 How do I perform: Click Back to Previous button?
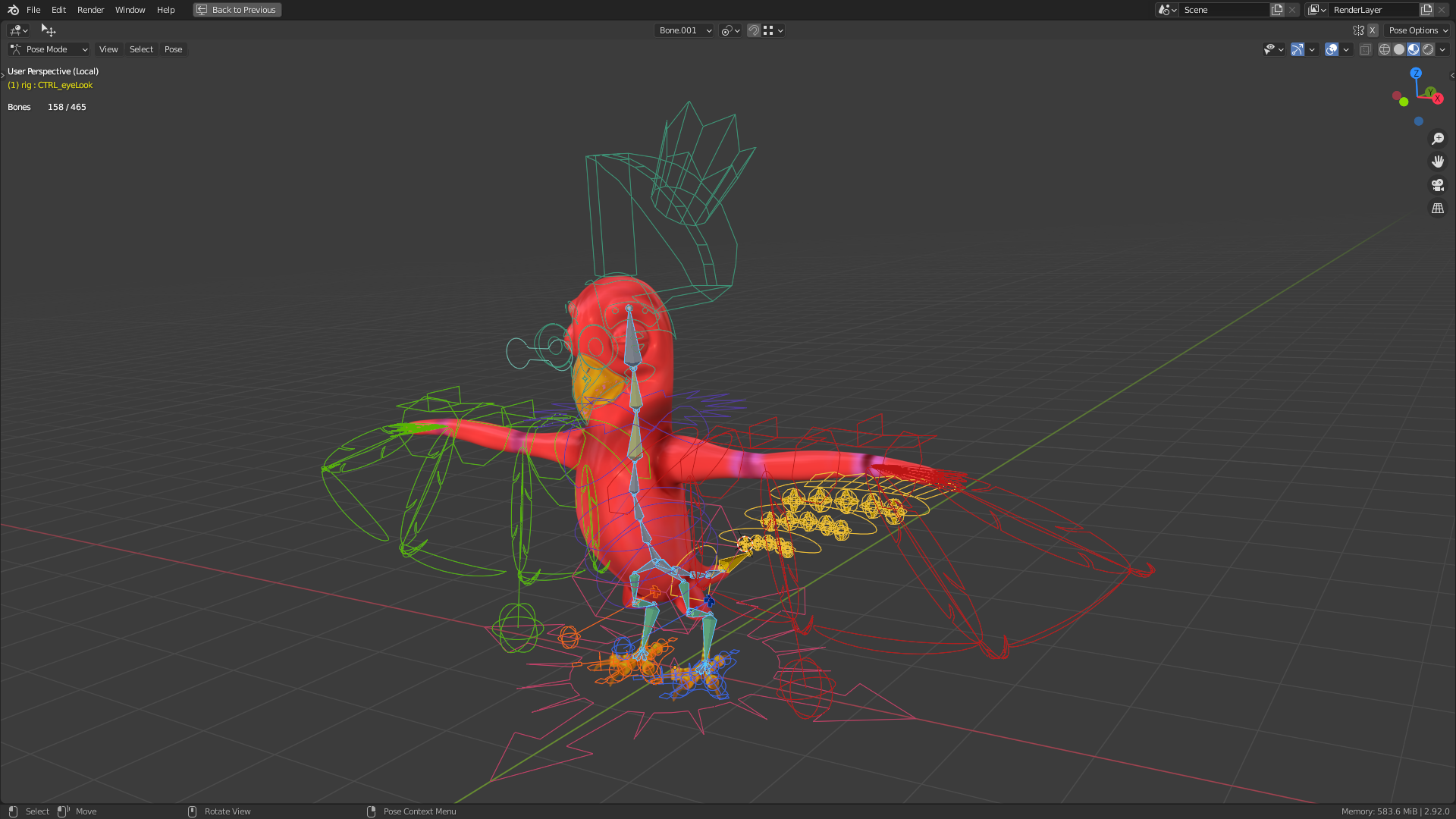[237, 10]
